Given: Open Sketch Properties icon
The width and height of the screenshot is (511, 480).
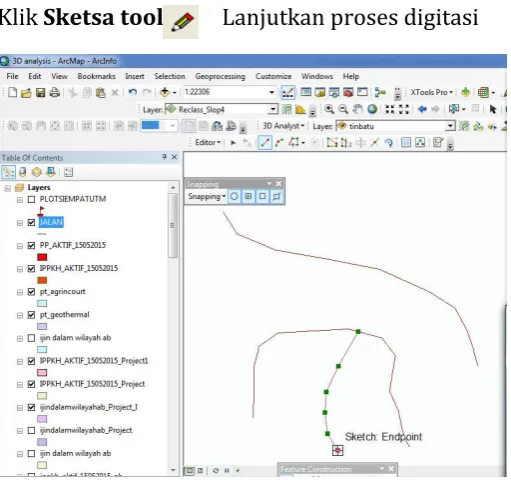Looking at the screenshot, I should (420, 143).
